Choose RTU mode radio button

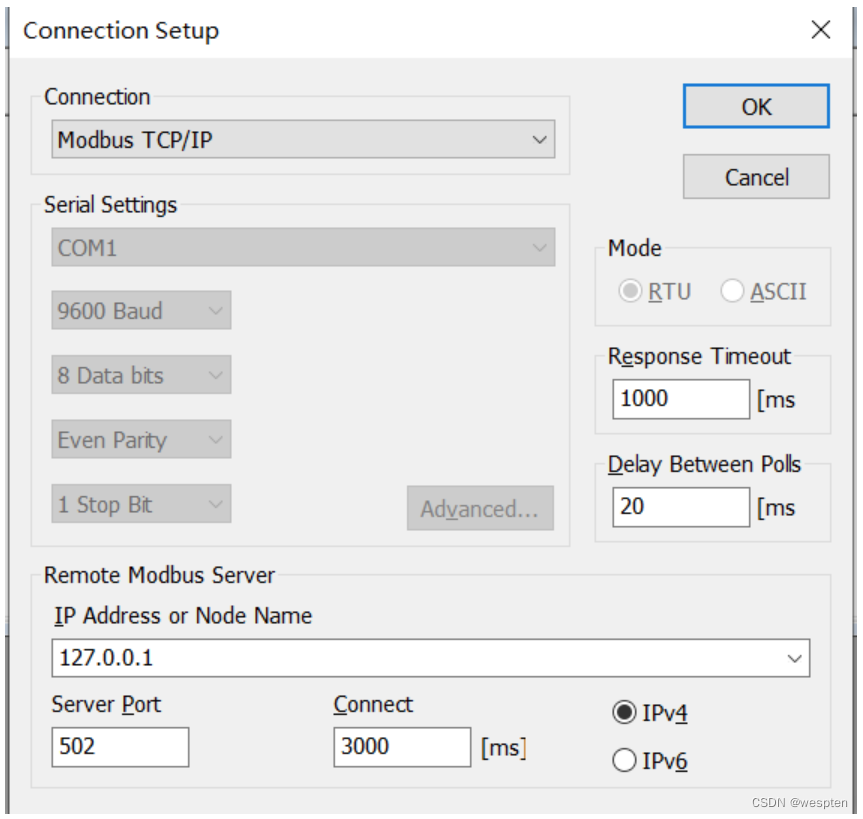pyautogui.click(x=631, y=292)
